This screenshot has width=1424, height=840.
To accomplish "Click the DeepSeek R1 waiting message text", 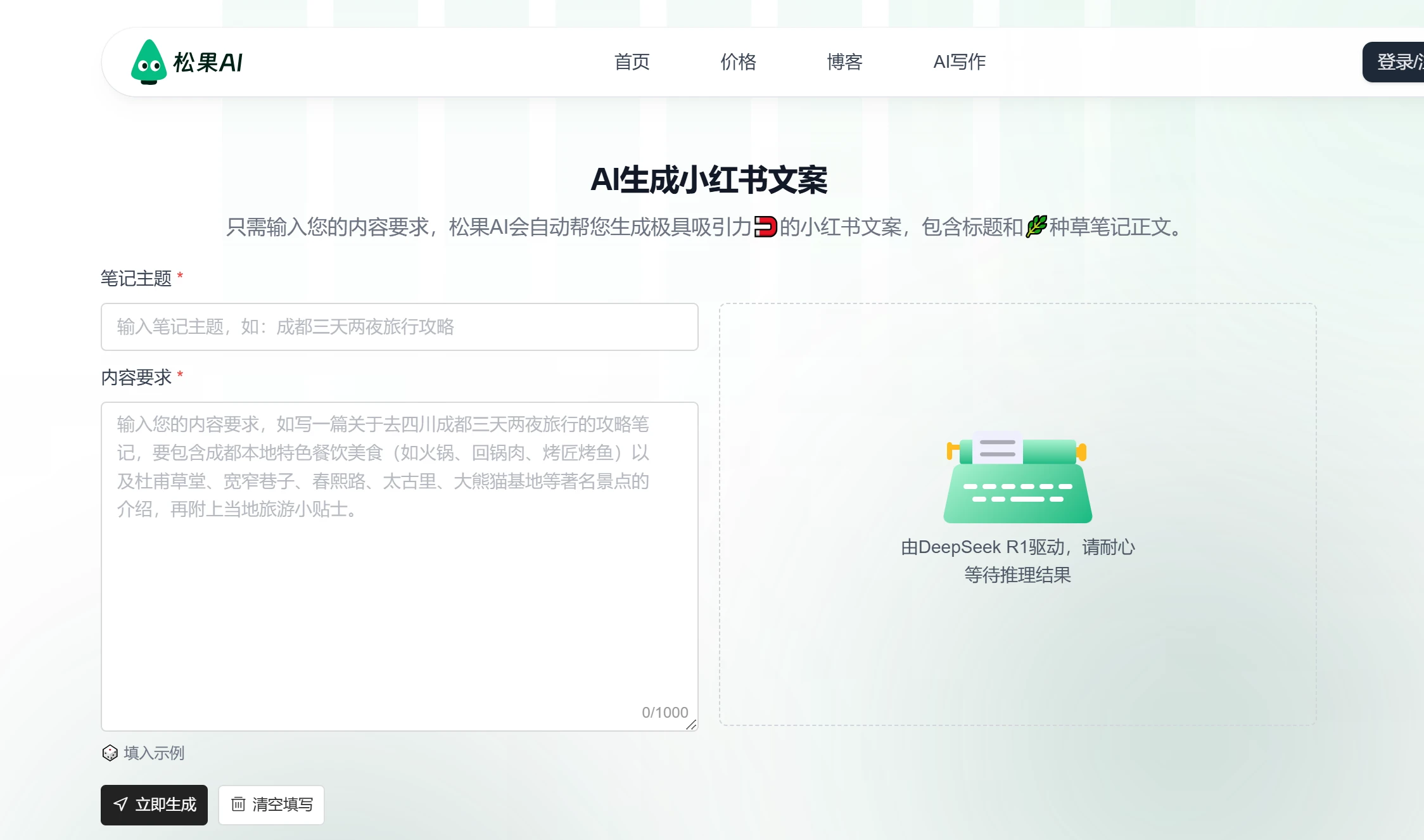I will coord(1017,561).
